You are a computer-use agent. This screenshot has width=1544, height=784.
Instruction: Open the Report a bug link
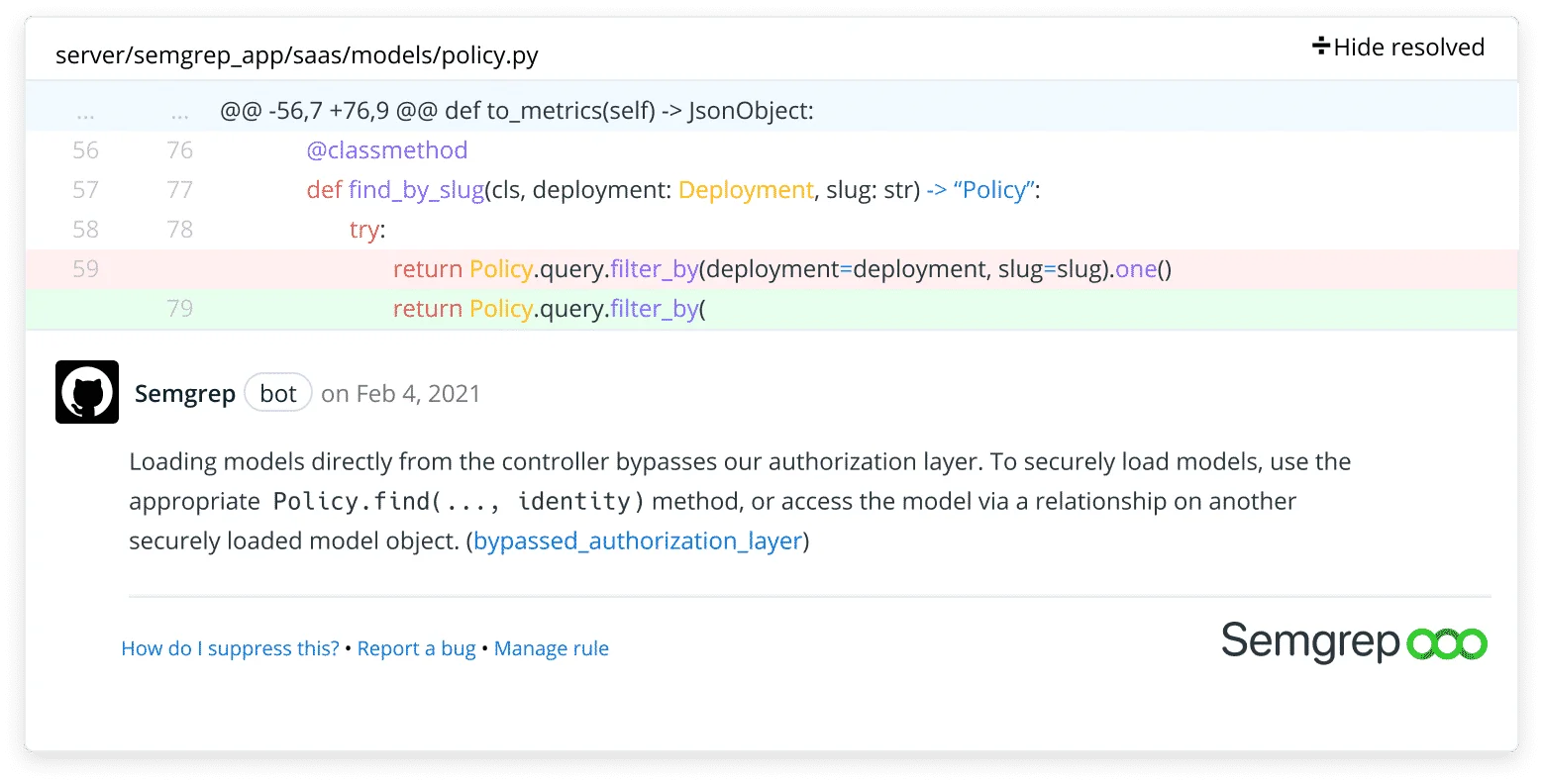click(416, 647)
